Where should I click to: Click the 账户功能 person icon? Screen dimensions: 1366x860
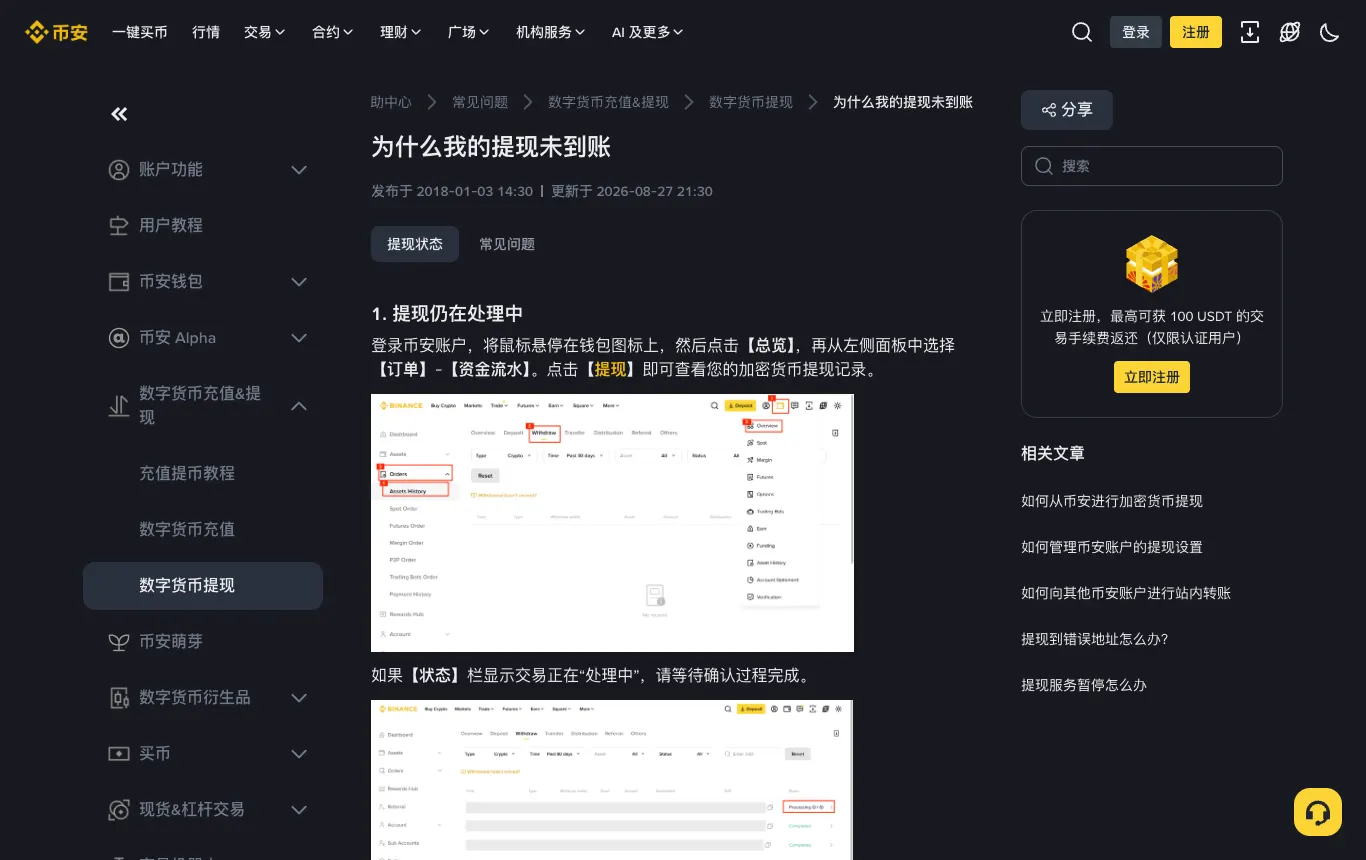coord(119,170)
